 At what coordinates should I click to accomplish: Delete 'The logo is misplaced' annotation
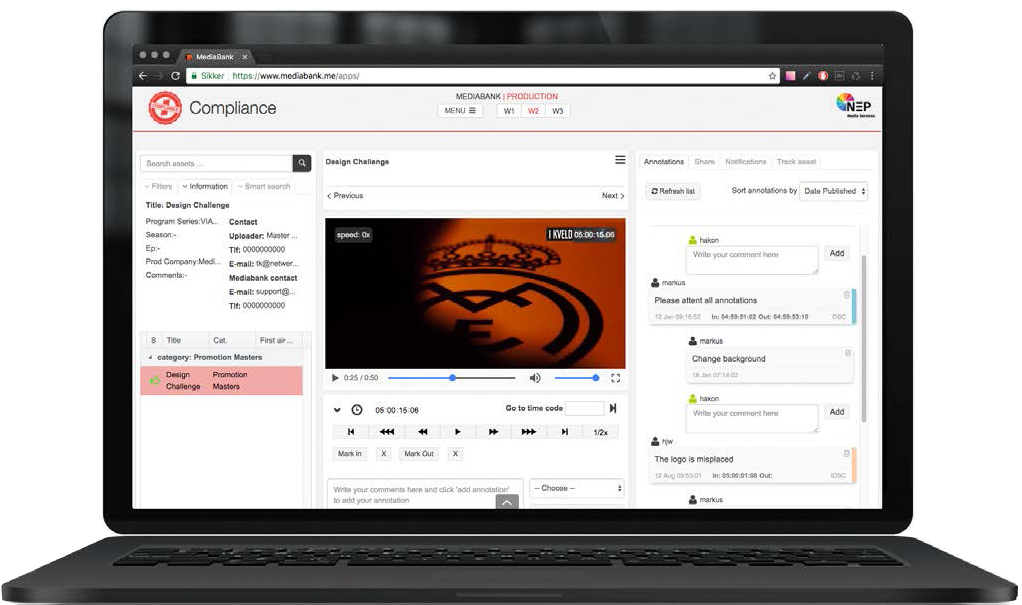[x=846, y=453]
